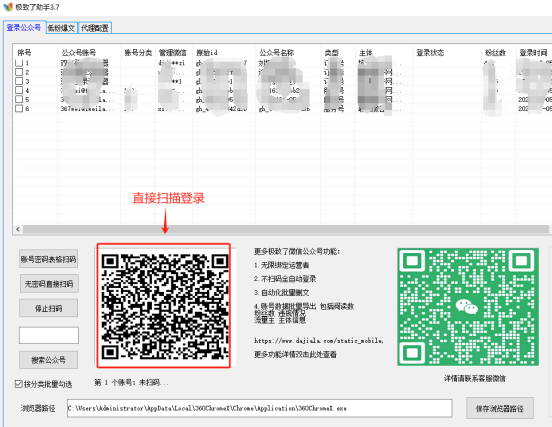Click the 2. 不扫码全自动登录 text
The width and height of the screenshot is (552, 427).
(x=285, y=279)
